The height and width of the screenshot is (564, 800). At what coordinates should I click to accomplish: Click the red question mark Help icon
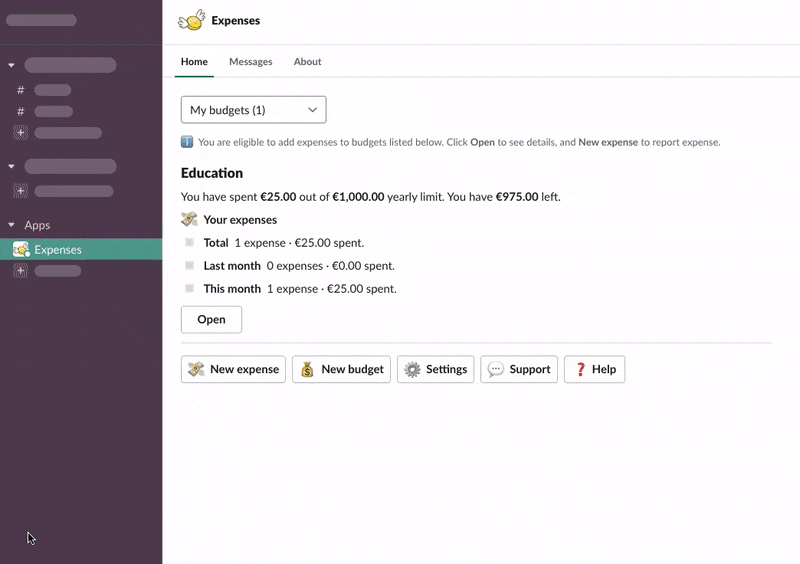pos(581,369)
